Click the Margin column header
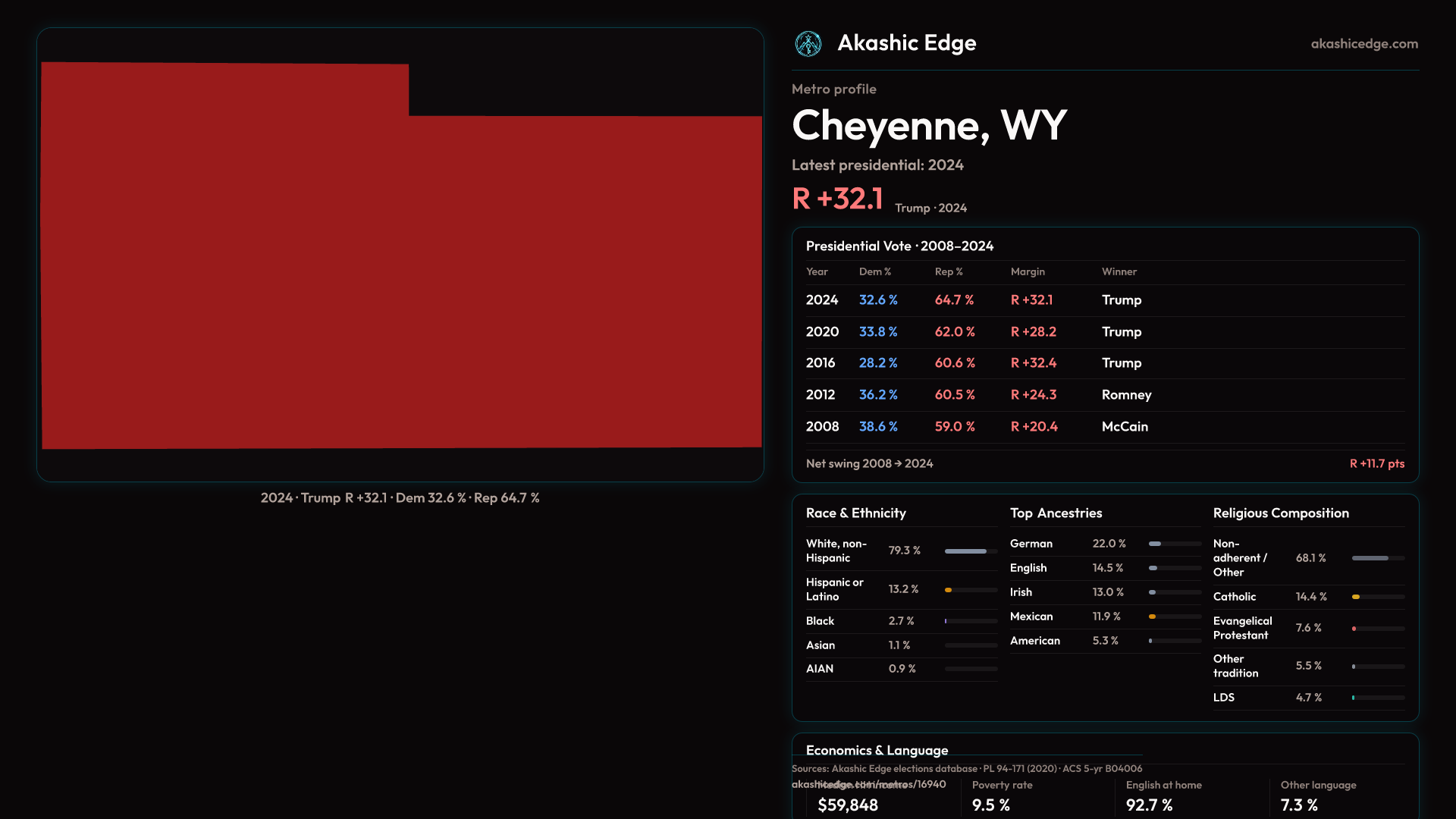The height and width of the screenshot is (819, 1456). (x=1028, y=271)
